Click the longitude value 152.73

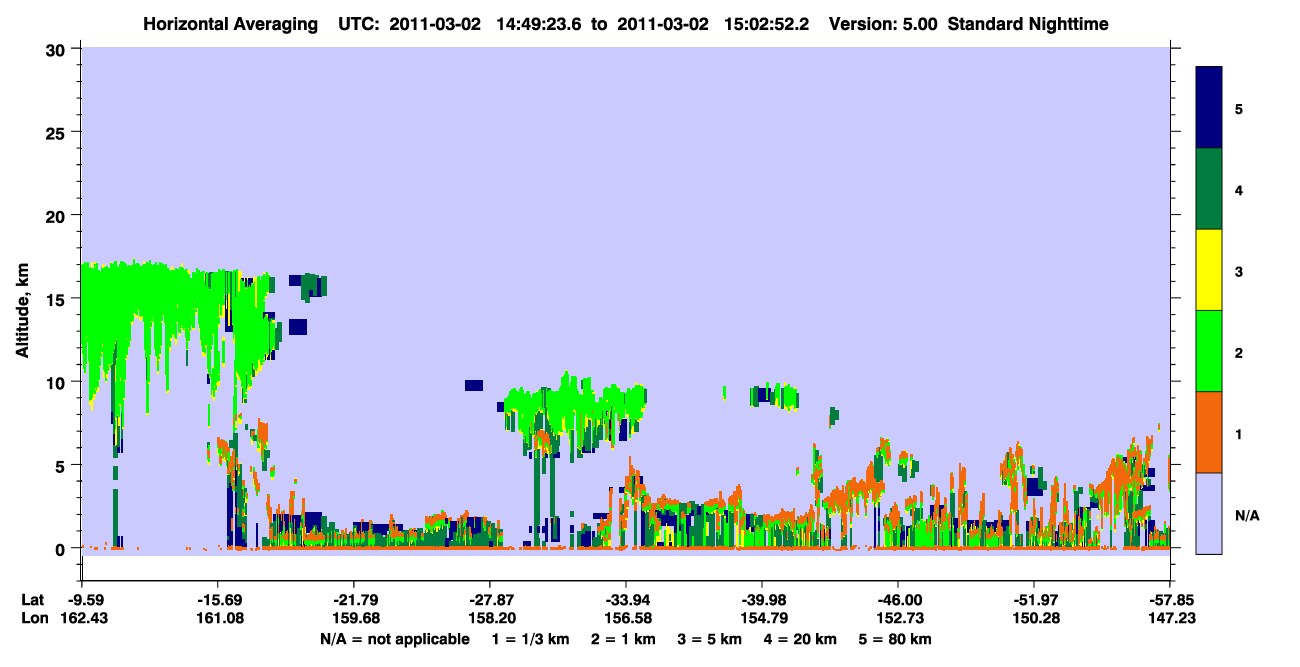click(x=898, y=619)
